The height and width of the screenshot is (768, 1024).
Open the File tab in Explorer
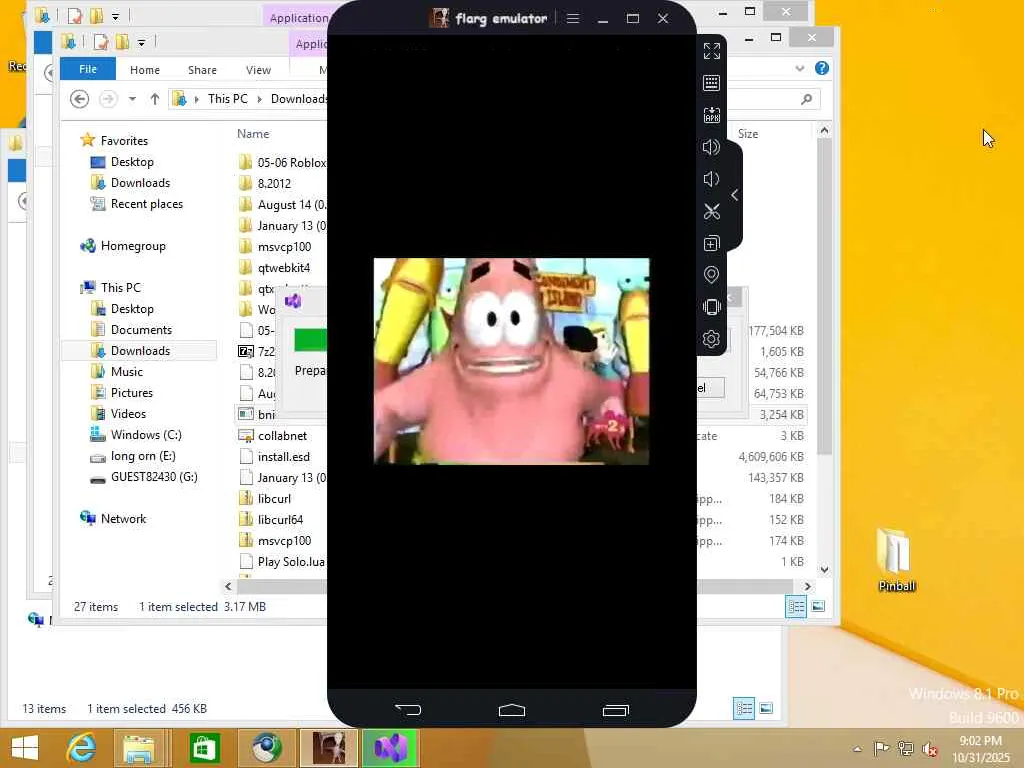tap(88, 69)
